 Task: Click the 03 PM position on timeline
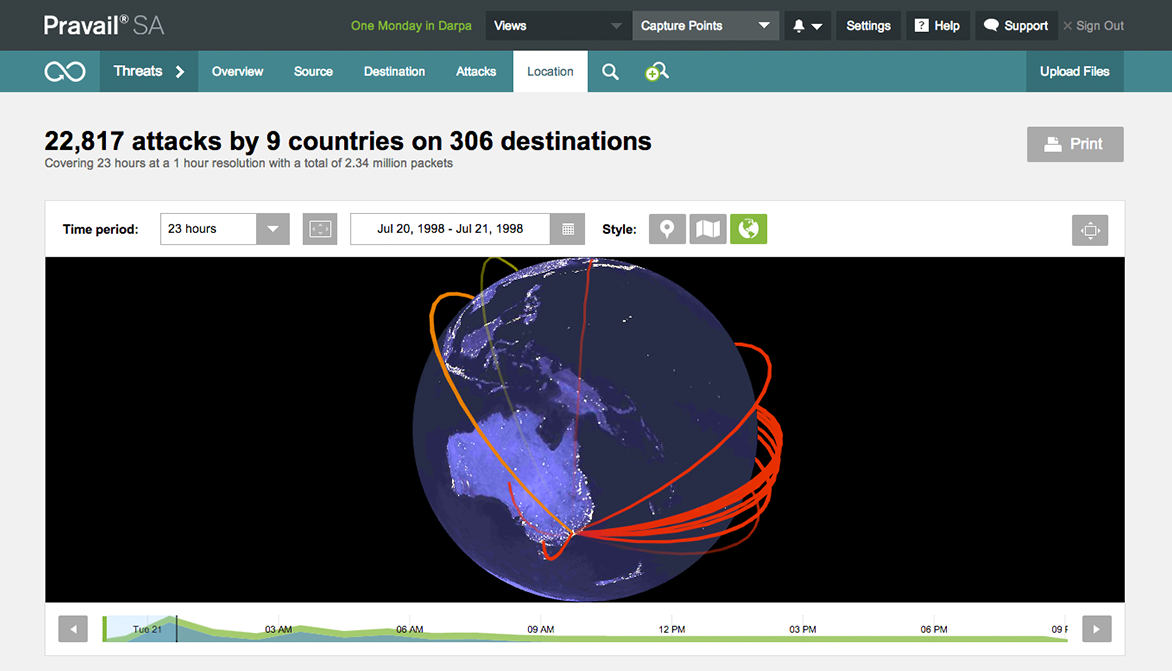803,629
